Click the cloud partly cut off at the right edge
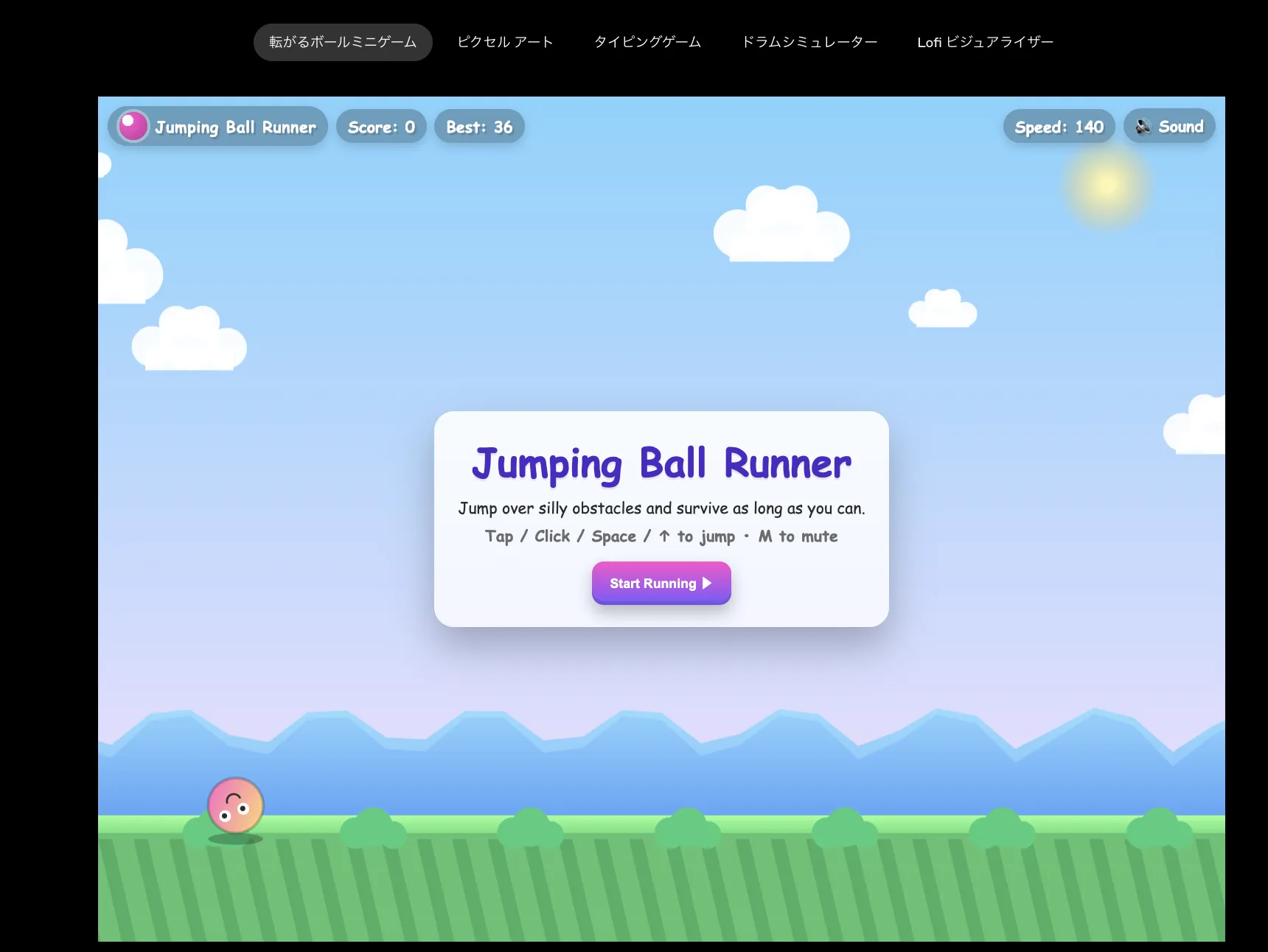Viewport: 1268px width, 952px height. coord(1196,427)
